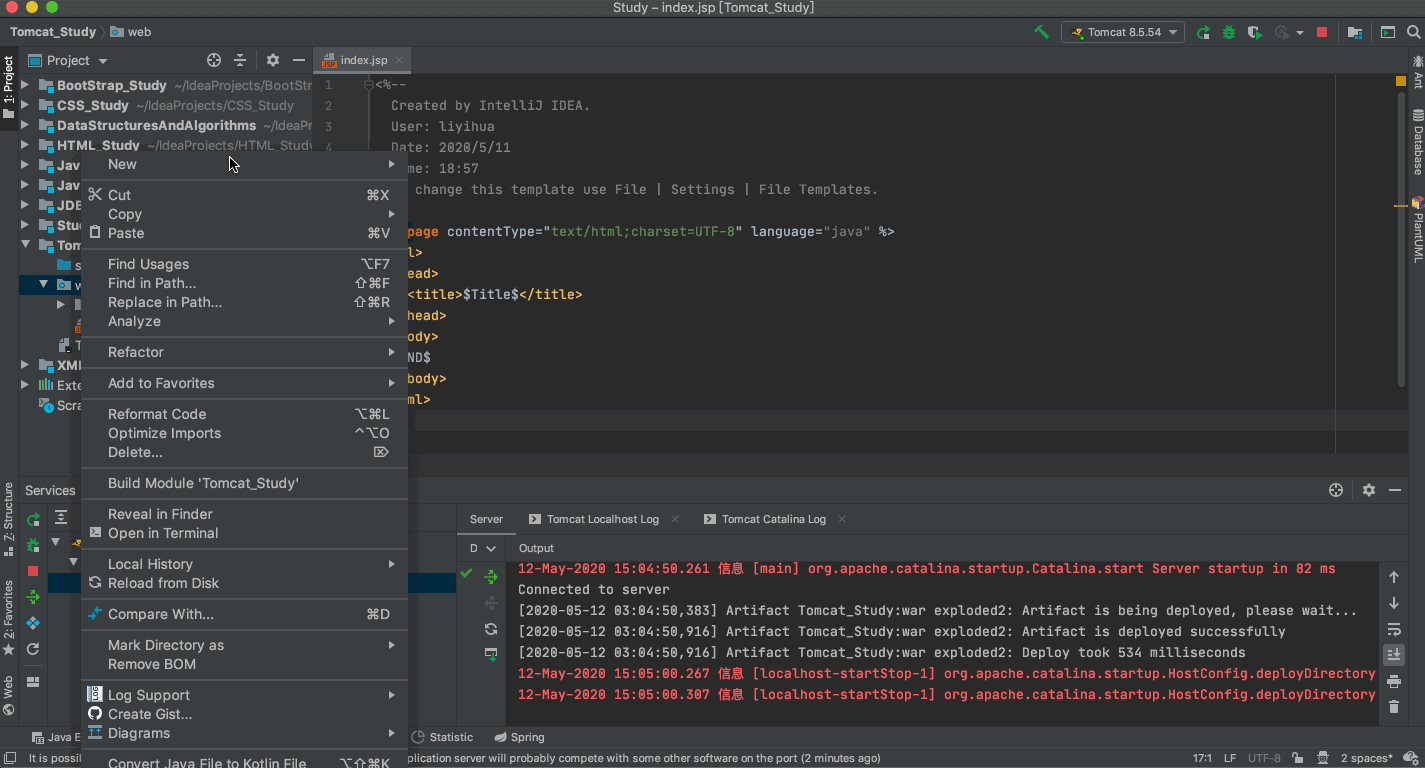Click the hector inspector icon in the status bar
This screenshot has height=768, width=1425.
click(x=1322, y=759)
